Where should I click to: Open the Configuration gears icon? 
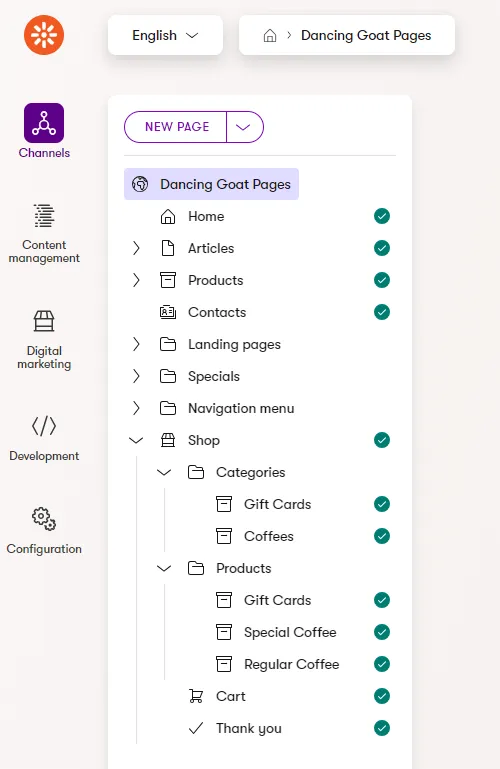coord(44,518)
